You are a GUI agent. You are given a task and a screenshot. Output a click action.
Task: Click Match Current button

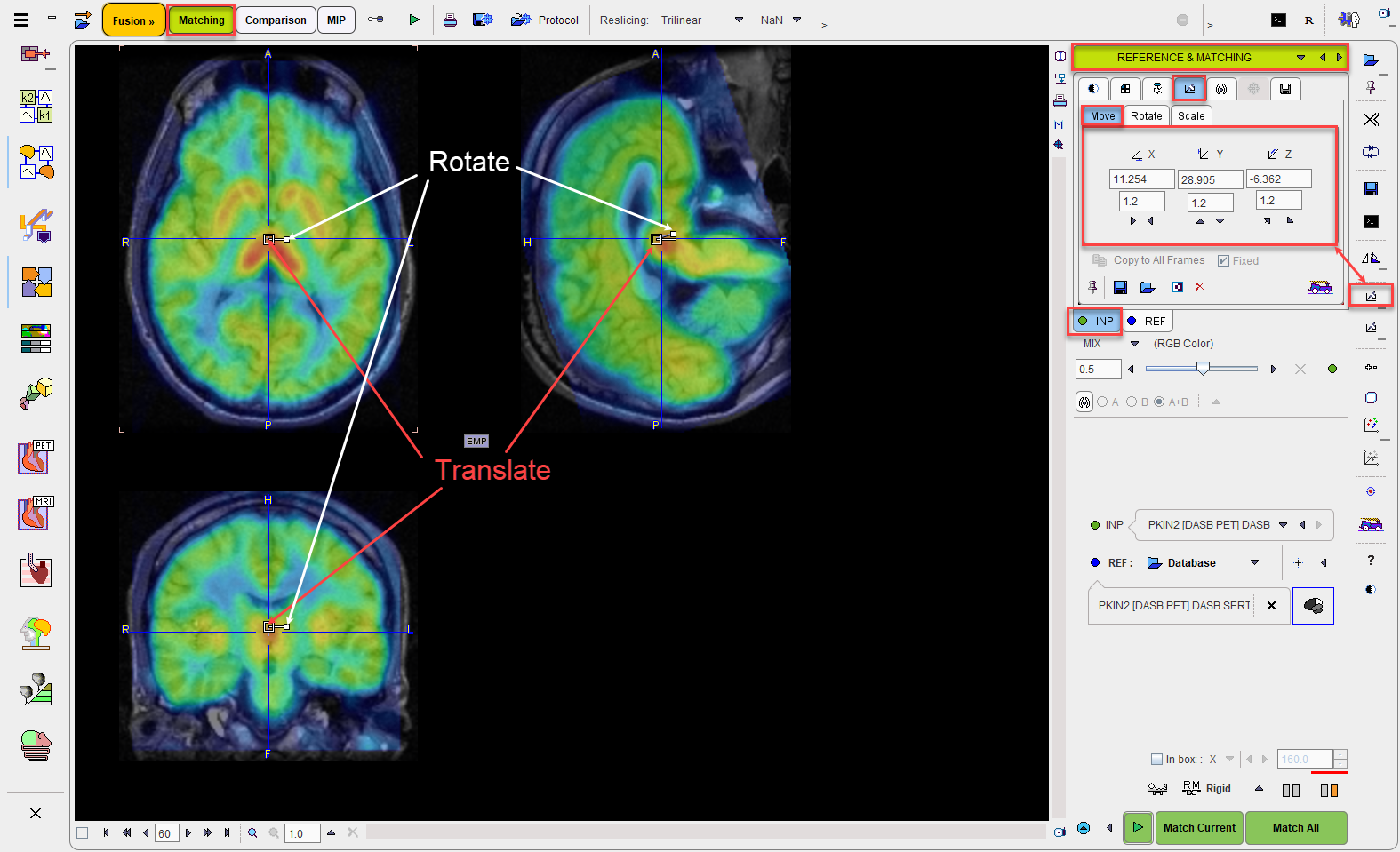pos(1199,828)
